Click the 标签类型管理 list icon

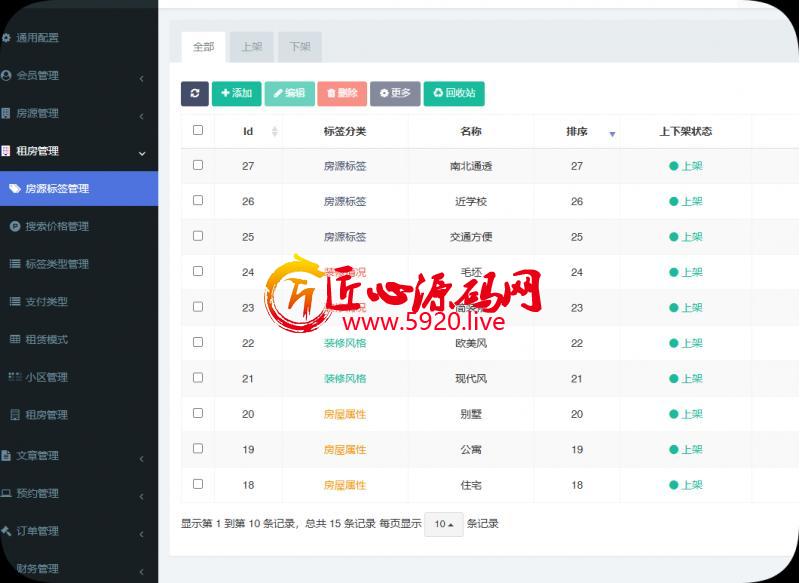15,264
